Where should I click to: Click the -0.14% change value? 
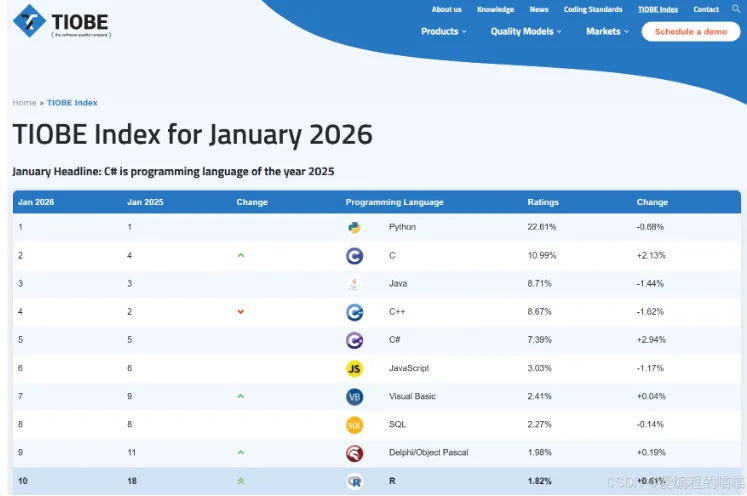point(650,424)
